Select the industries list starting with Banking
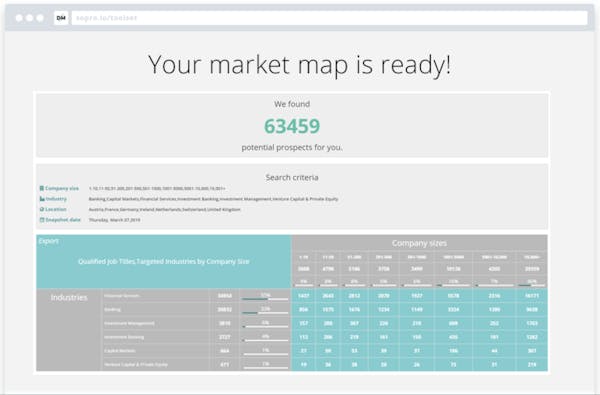 214,199
